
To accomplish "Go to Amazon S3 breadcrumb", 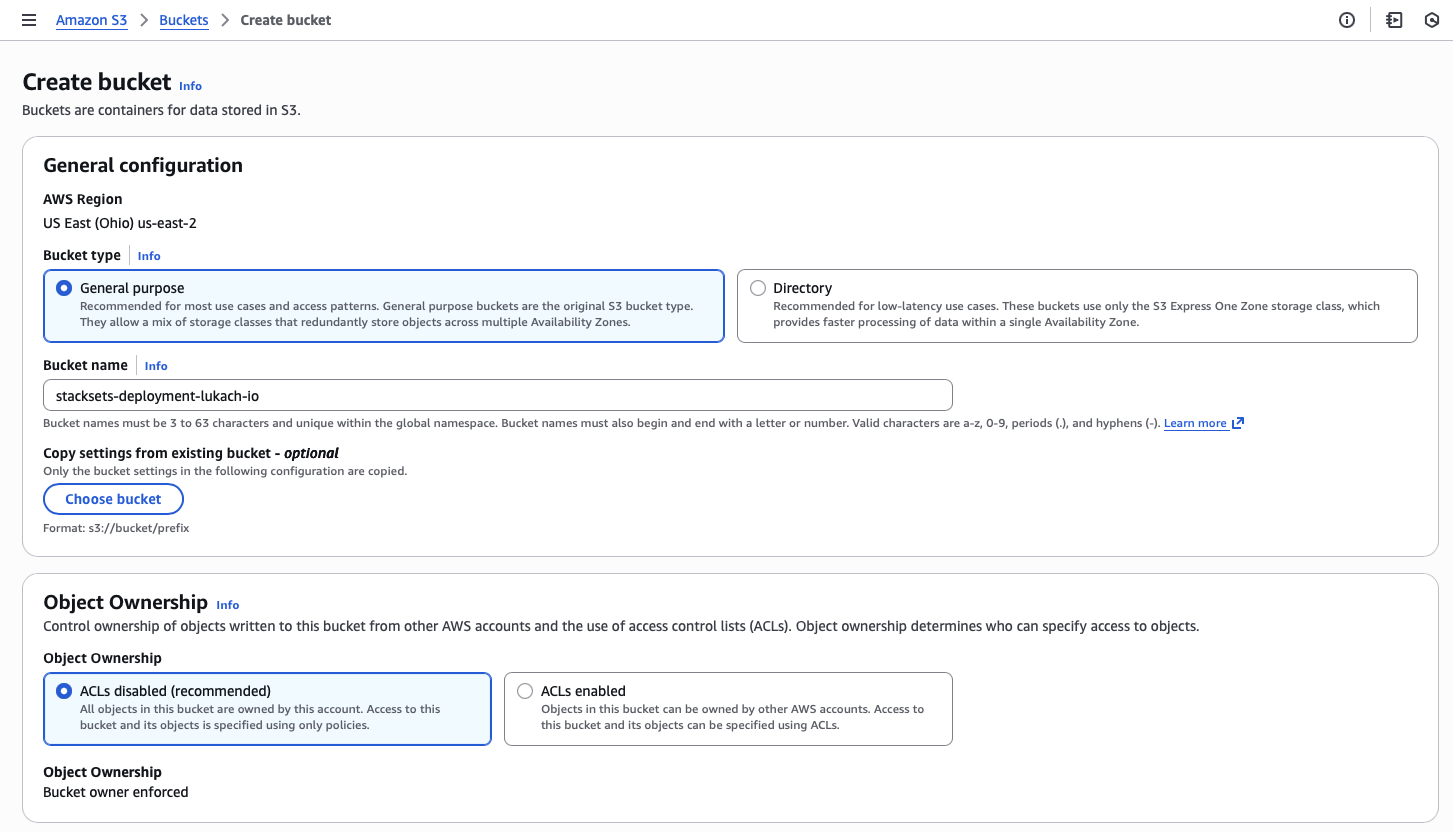I will 91,20.
